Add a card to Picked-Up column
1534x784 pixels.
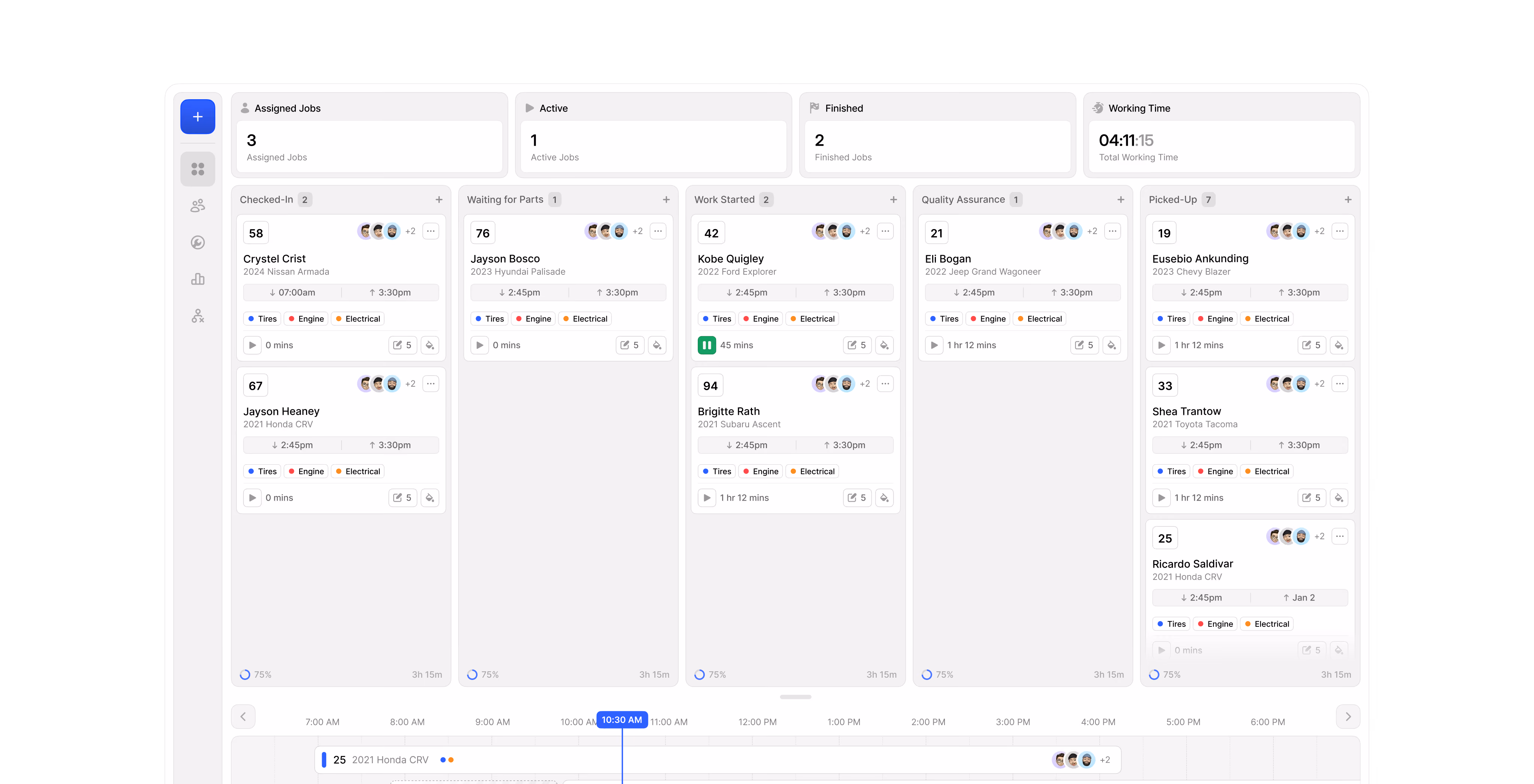coord(1348,200)
